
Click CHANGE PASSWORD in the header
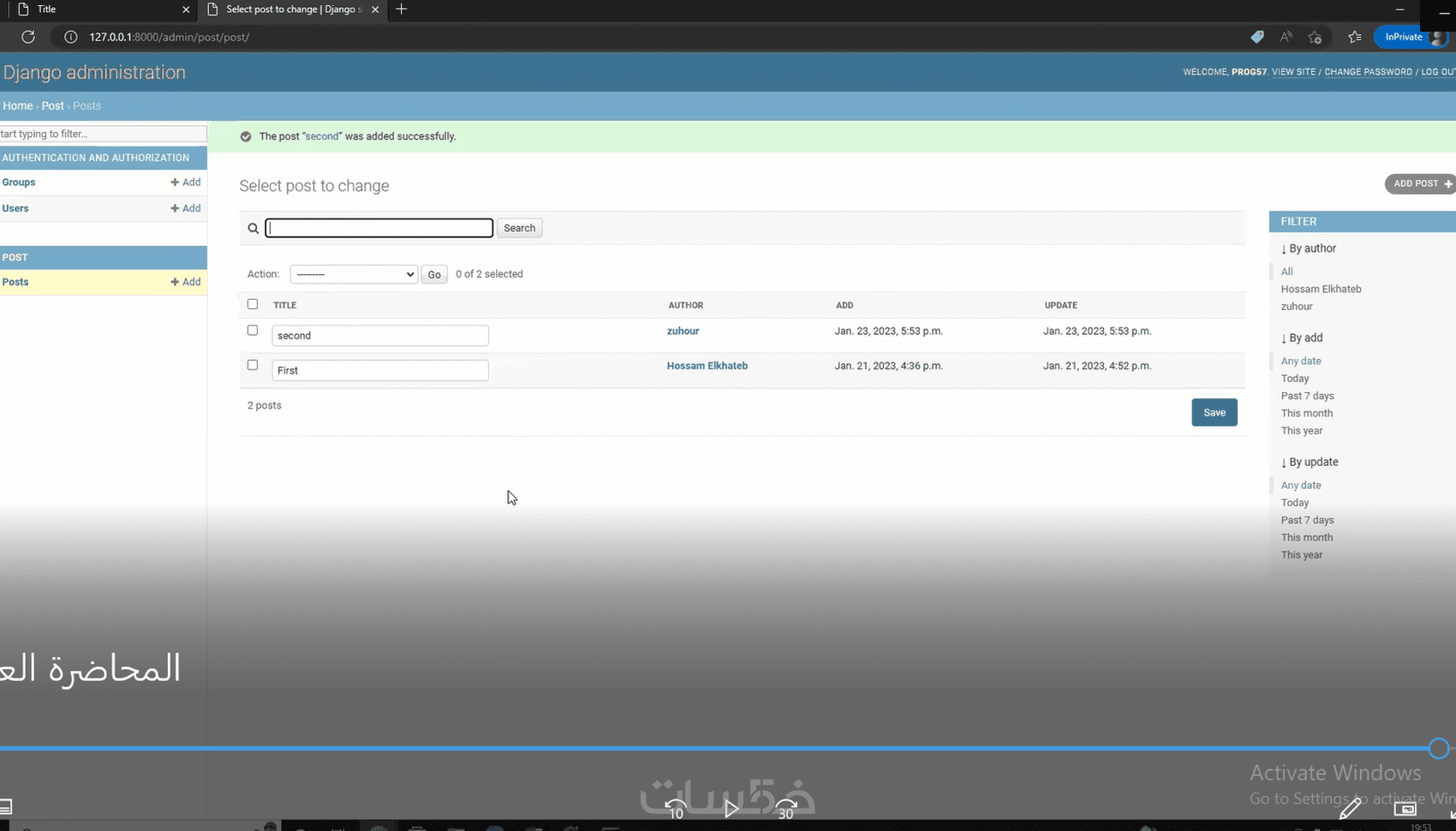(1368, 72)
